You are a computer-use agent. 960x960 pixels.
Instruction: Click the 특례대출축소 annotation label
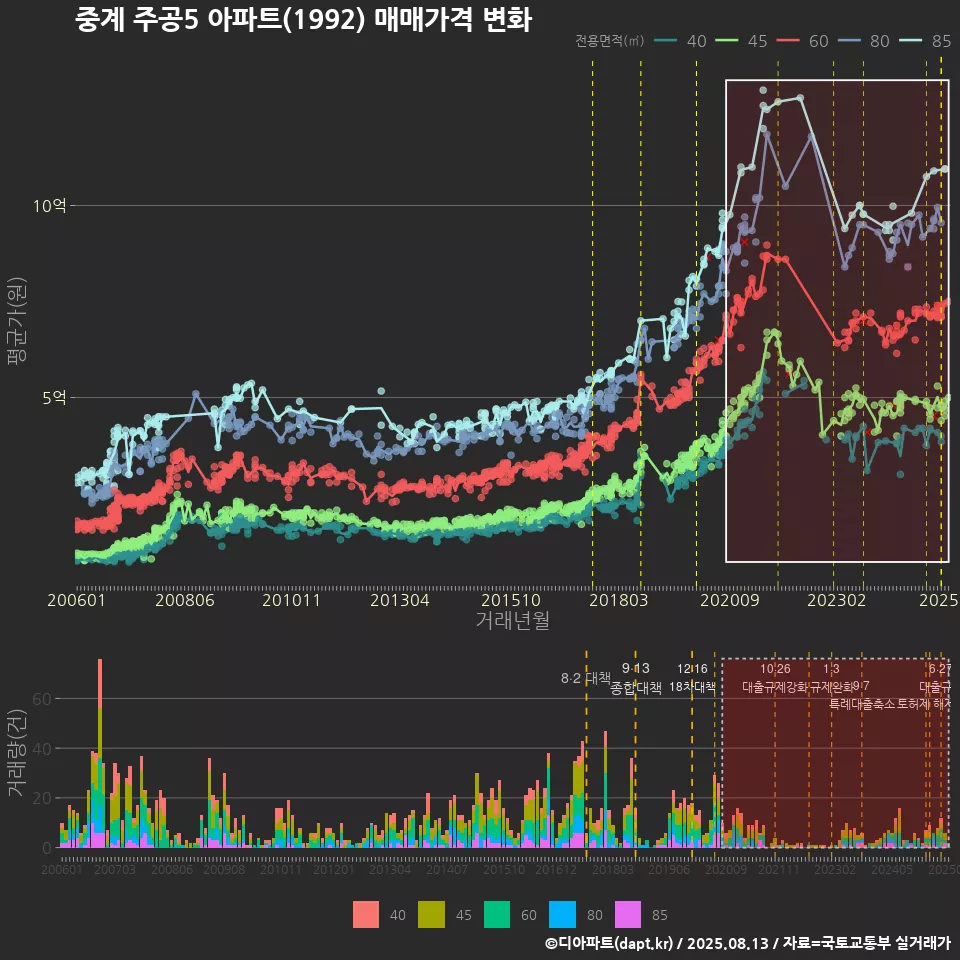point(862,704)
